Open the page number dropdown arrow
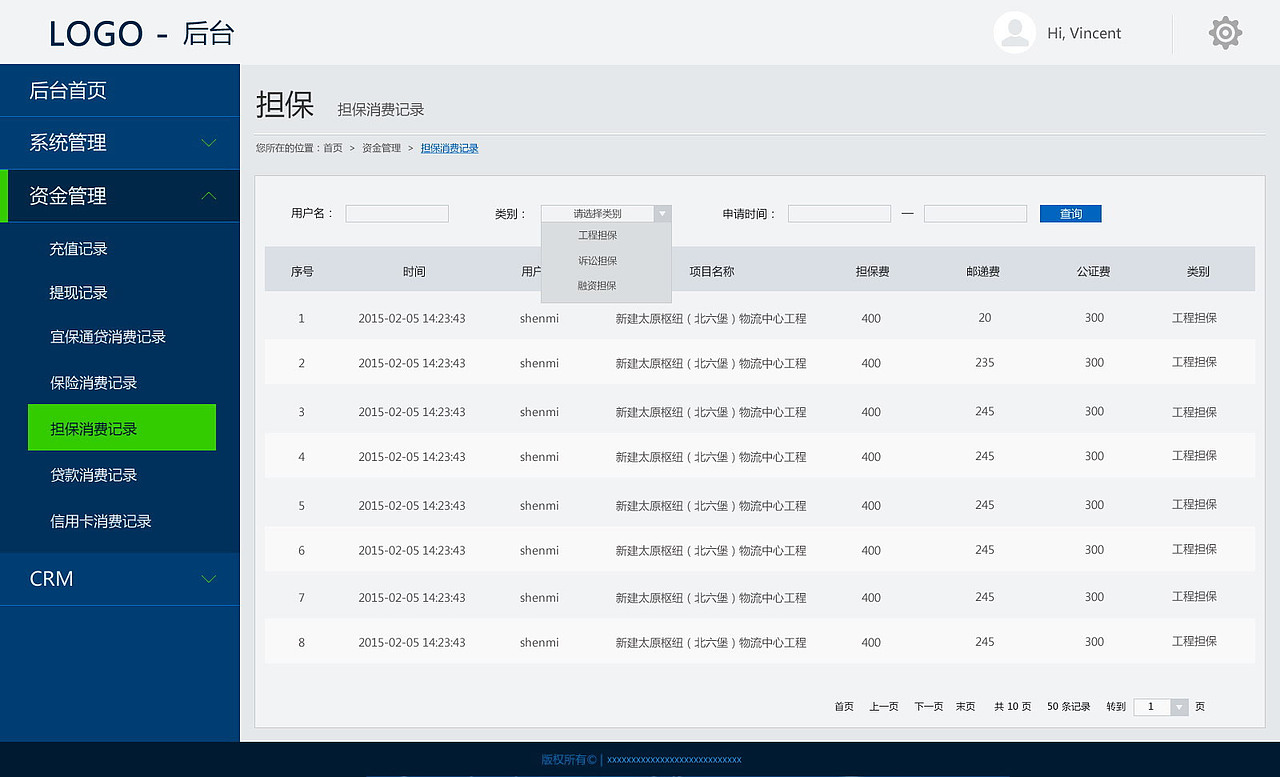Image resolution: width=1280 pixels, height=777 pixels. [x=1179, y=707]
